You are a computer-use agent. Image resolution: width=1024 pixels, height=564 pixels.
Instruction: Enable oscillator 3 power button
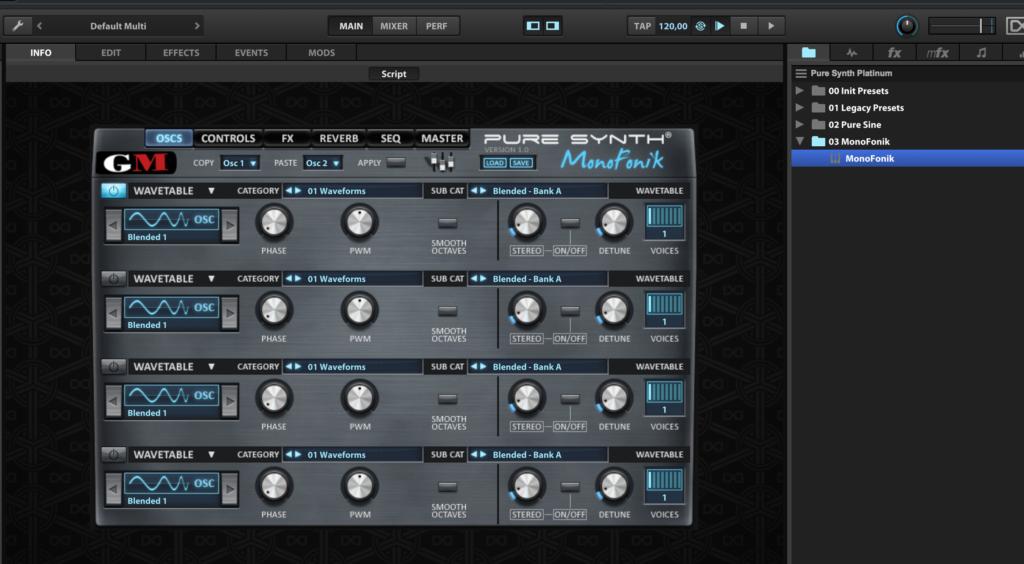click(114, 367)
